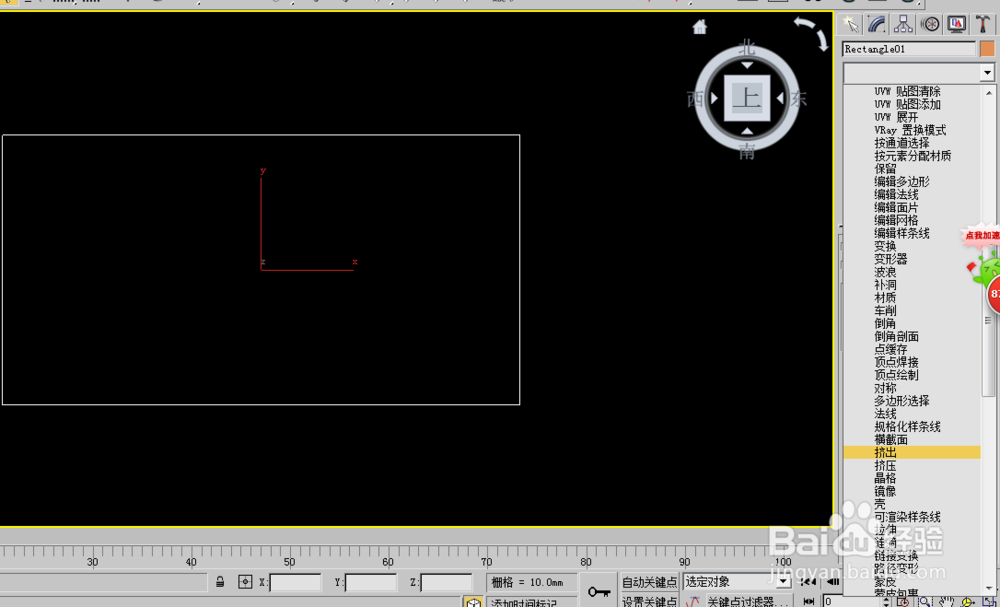Select the highlighted 挤出 extrude modifier
The width and height of the screenshot is (1000, 607).
(911, 452)
